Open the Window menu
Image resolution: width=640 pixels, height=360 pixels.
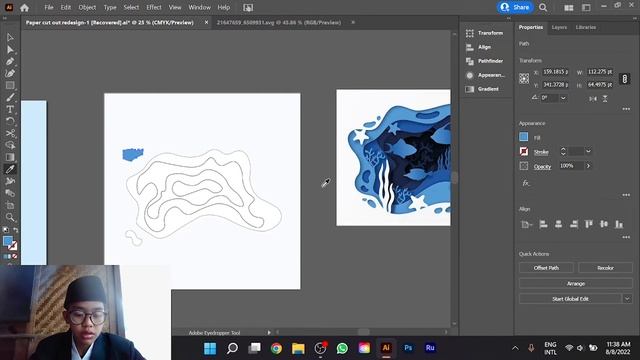click(x=199, y=7)
